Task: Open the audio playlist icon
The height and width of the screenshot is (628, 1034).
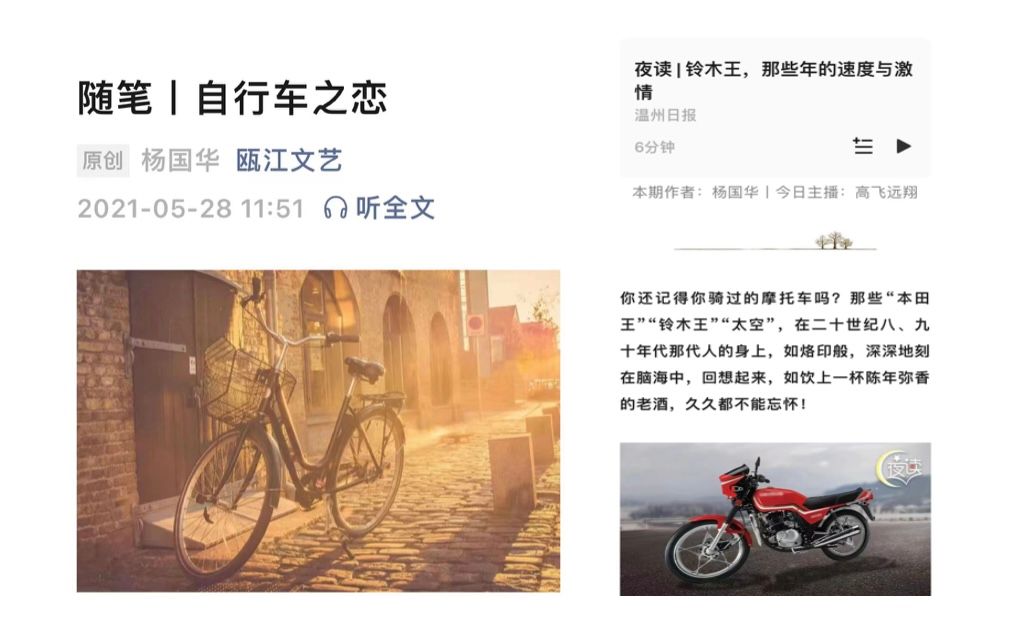Action: (x=863, y=146)
